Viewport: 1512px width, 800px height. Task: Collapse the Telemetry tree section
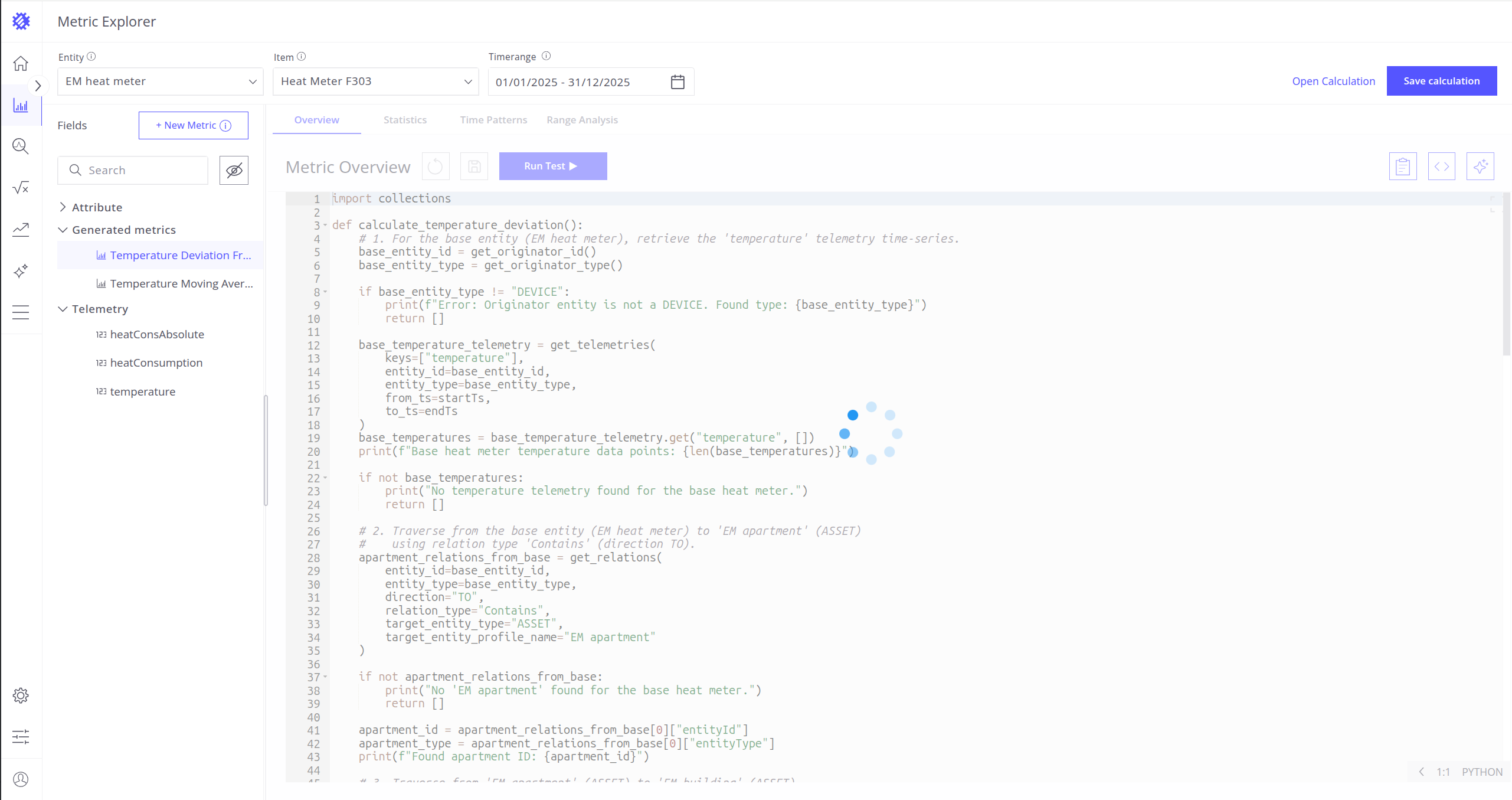63,309
